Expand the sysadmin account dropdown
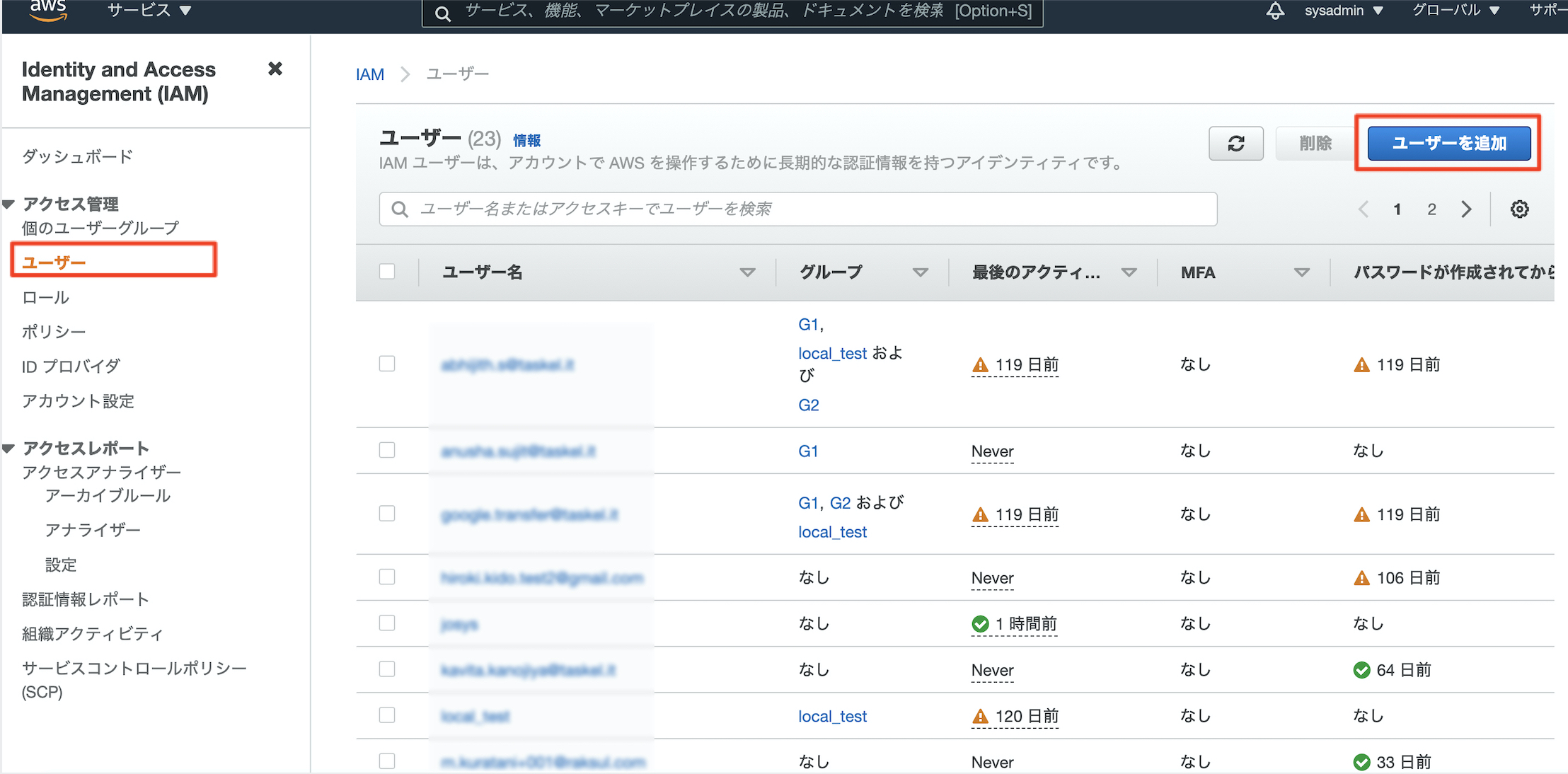This screenshot has width=1568, height=774. 1343,11
